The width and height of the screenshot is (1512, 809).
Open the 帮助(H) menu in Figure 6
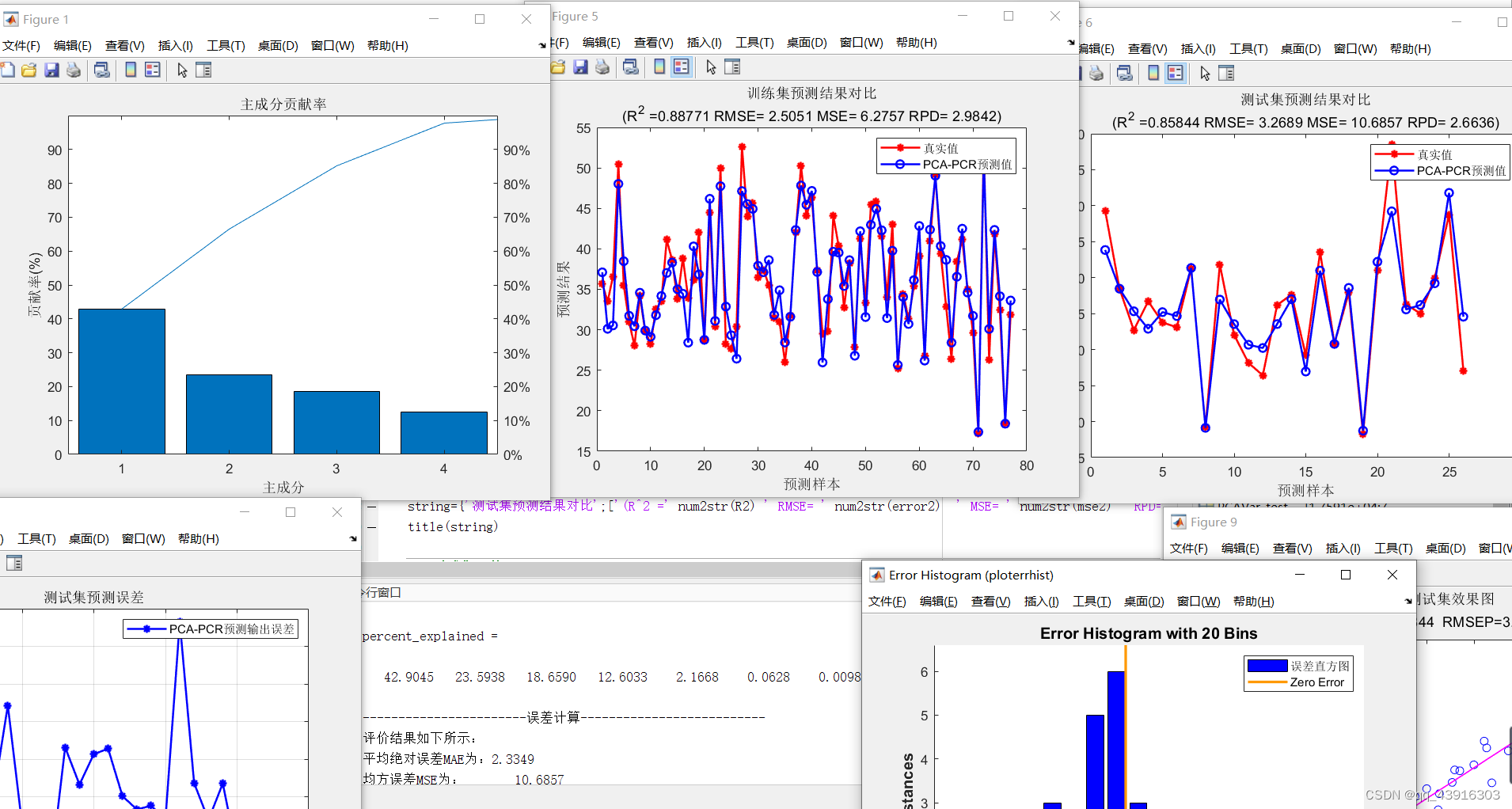click(1411, 48)
